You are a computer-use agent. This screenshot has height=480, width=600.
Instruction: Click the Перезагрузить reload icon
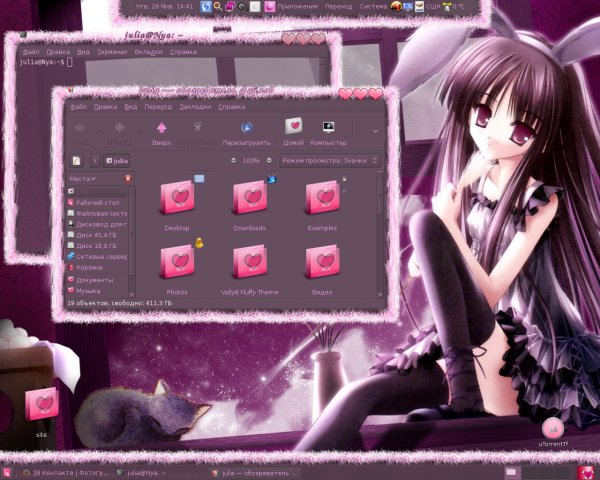point(246,128)
